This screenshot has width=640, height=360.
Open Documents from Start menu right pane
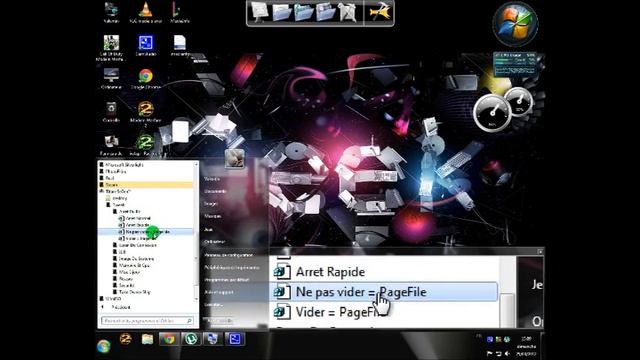coord(215,191)
